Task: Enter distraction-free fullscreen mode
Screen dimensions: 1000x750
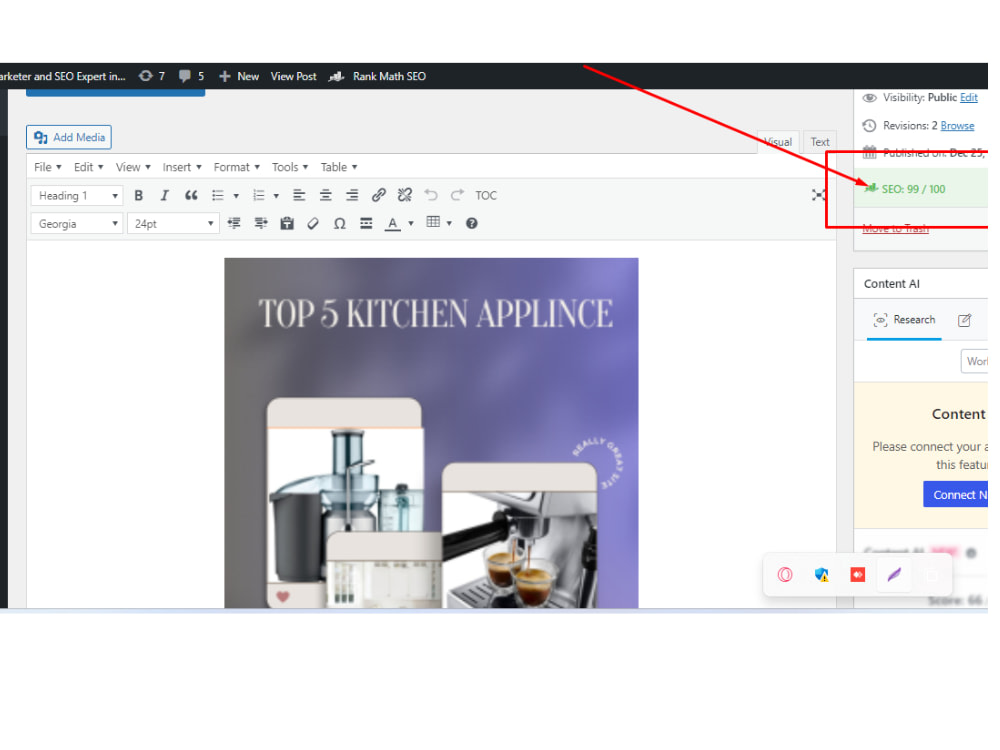Action: click(x=818, y=195)
